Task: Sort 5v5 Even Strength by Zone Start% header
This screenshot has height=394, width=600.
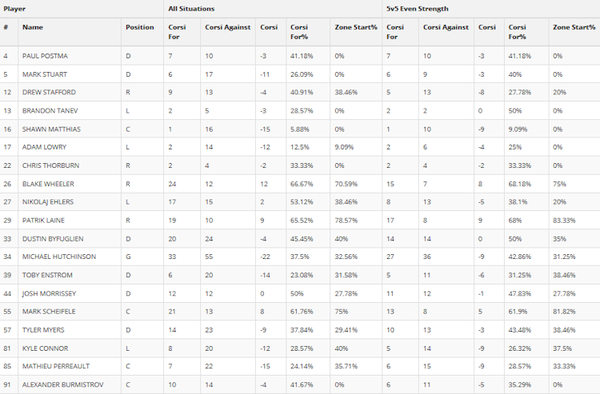Action: [574, 27]
